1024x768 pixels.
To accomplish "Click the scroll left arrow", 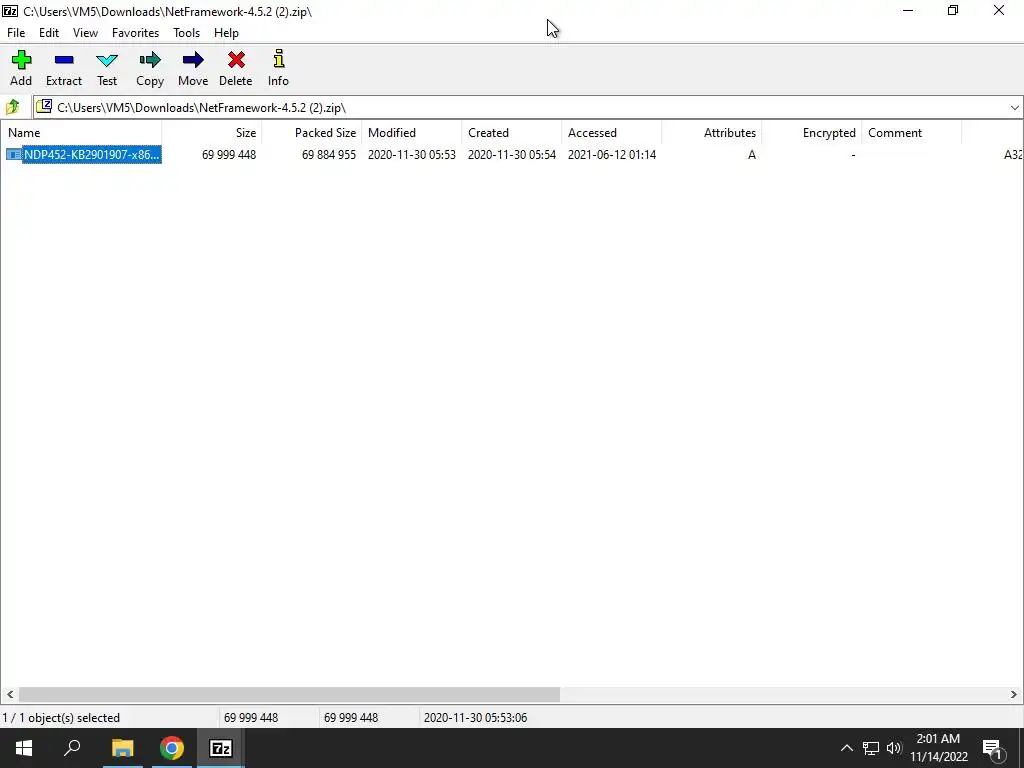I will coord(9,694).
